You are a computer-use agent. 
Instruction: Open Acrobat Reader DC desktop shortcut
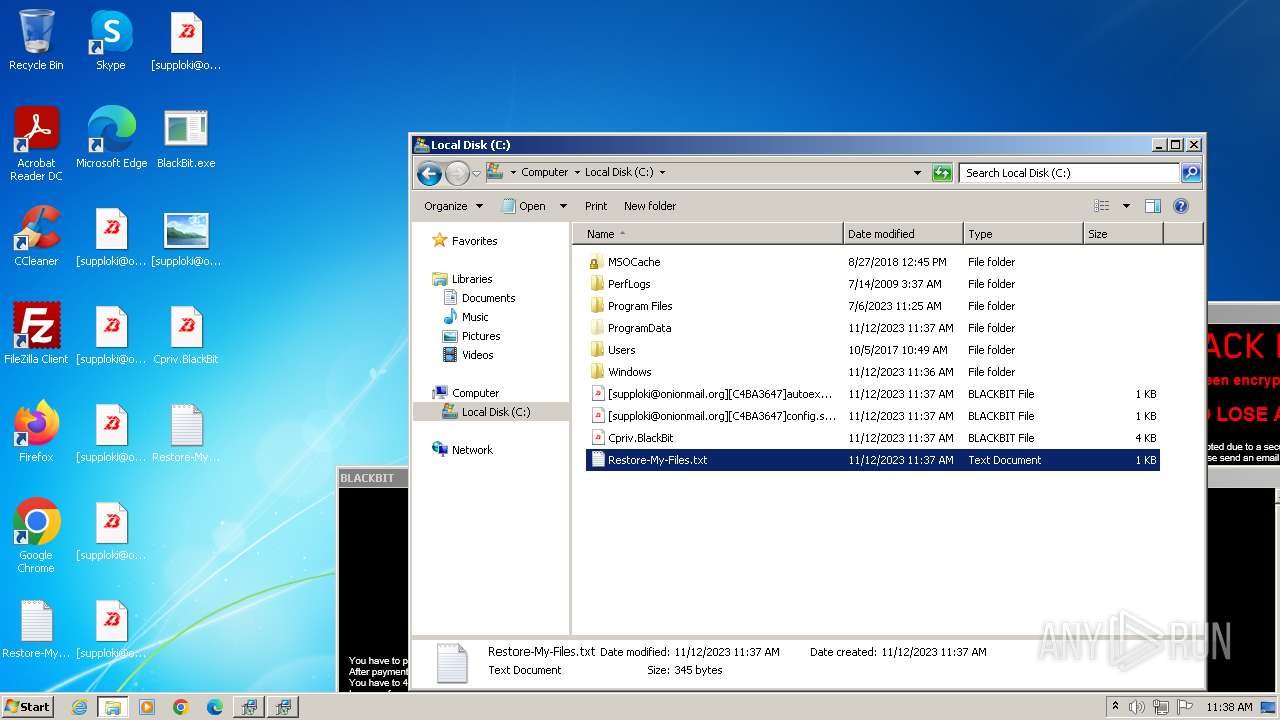[36, 143]
